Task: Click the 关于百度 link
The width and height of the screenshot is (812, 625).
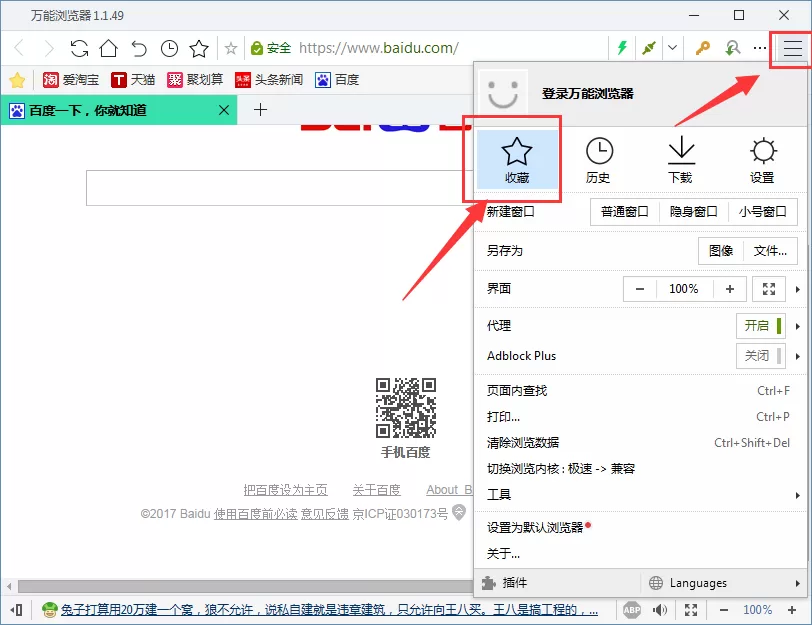Action: click(376, 490)
